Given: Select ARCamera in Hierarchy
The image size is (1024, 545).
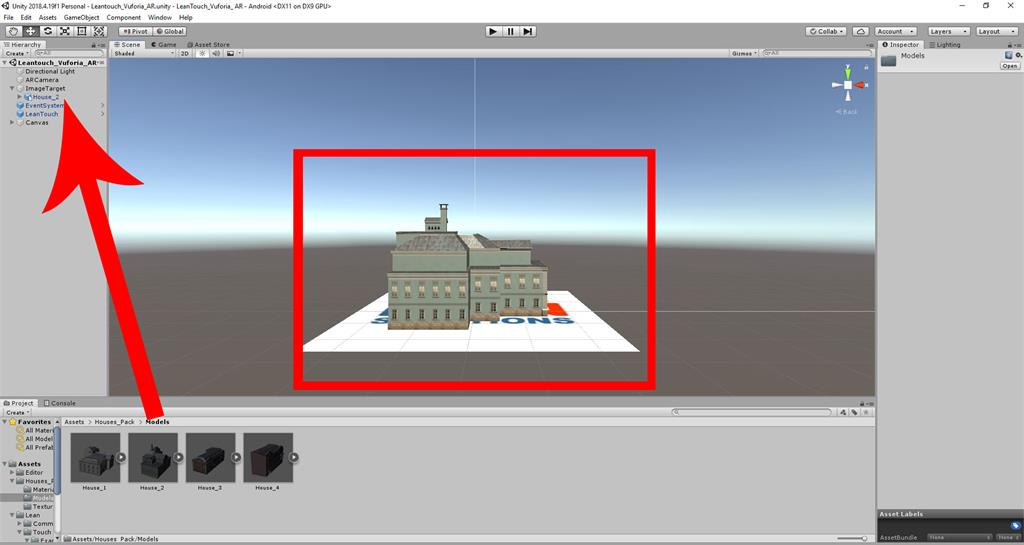Looking at the screenshot, I should [x=41, y=80].
